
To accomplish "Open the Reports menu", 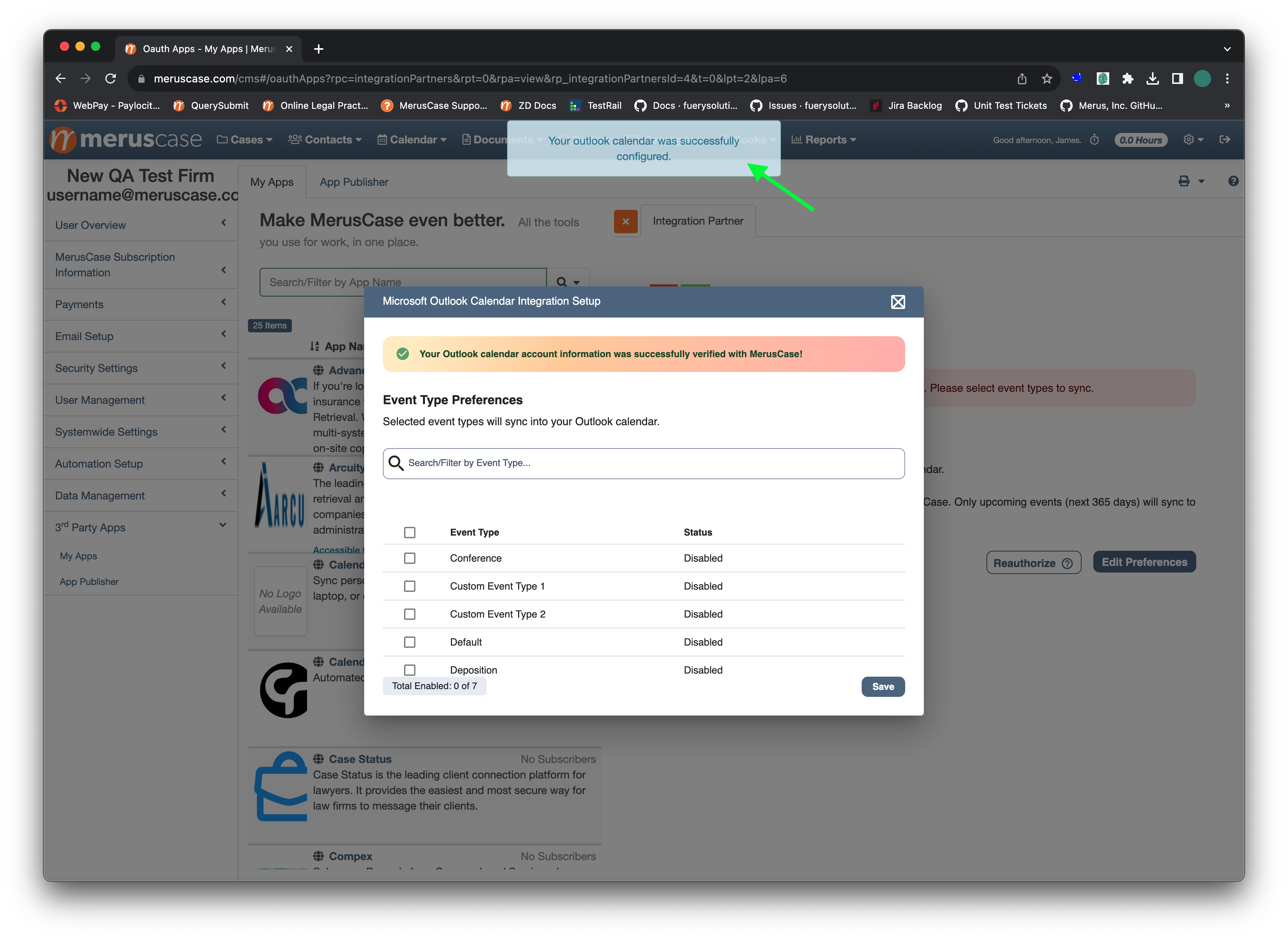I will (824, 140).
